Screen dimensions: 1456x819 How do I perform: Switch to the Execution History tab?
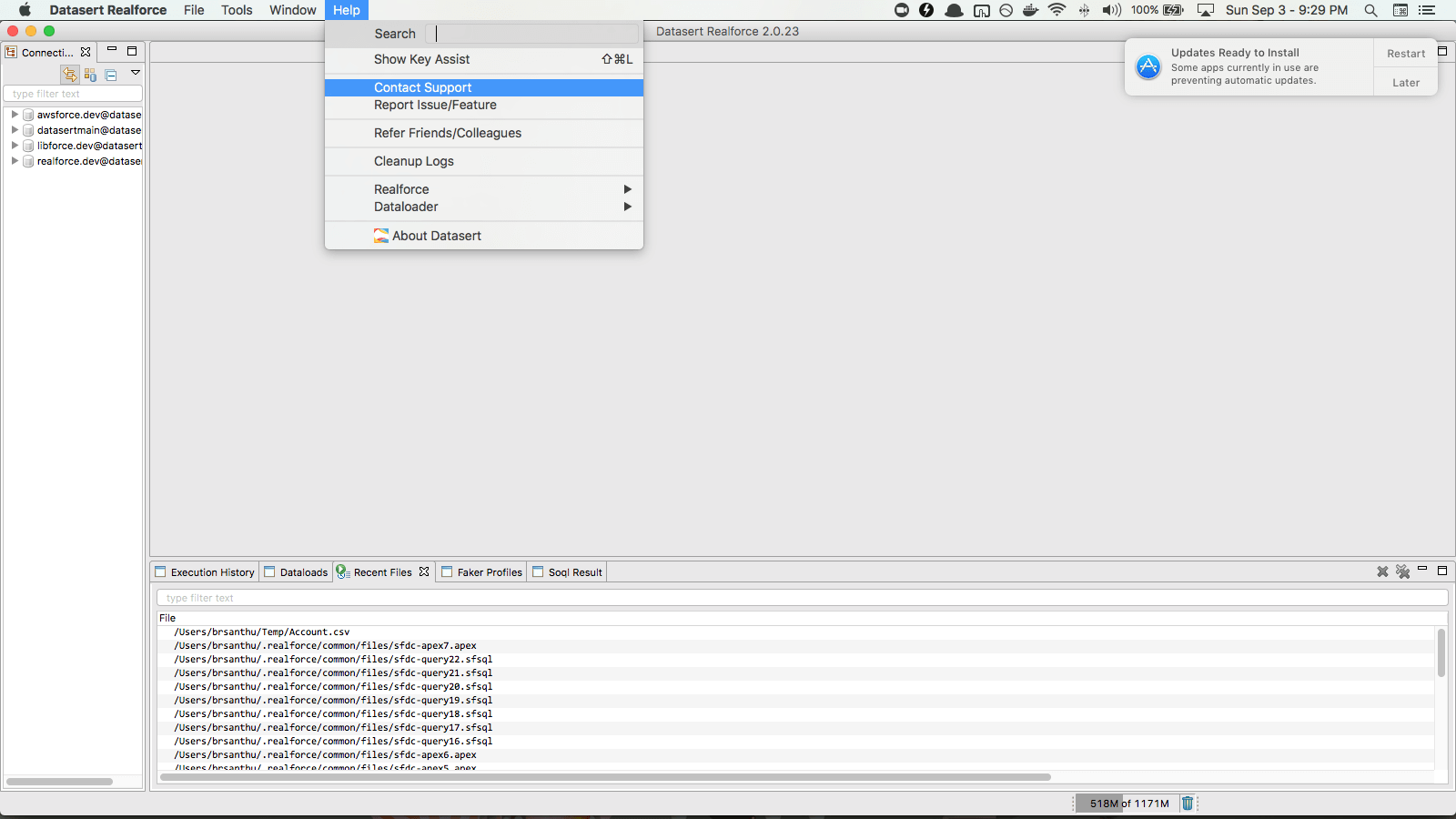pyautogui.click(x=205, y=572)
